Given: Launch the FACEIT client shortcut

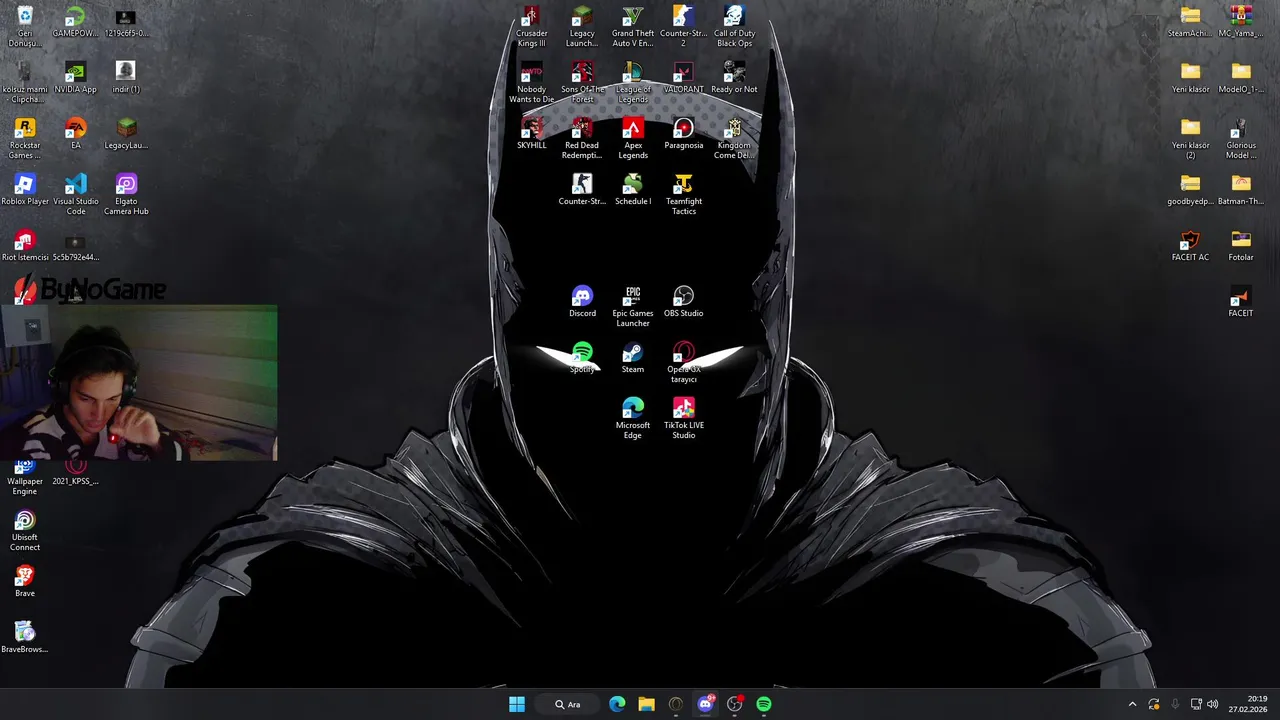Looking at the screenshot, I should [x=1241, y=302].
